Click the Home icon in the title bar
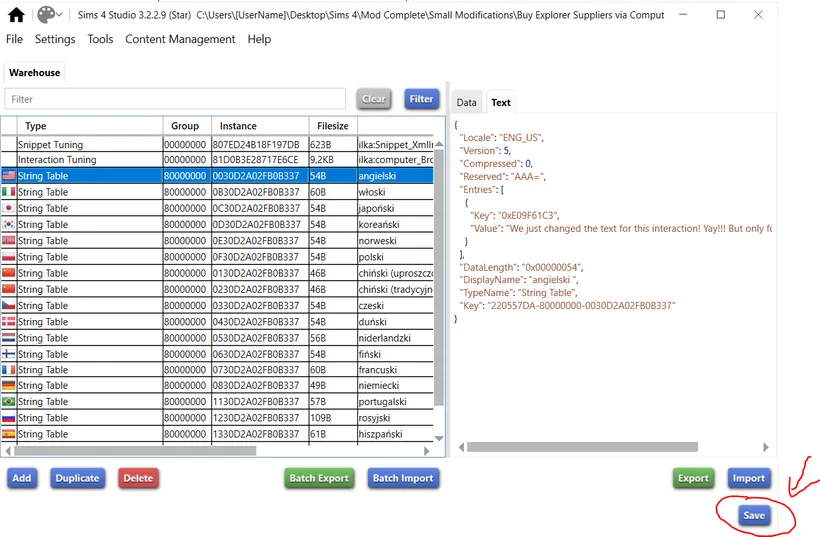Image resolution: width=820 pixels, height=537 pixels. [x=16, y=15]
